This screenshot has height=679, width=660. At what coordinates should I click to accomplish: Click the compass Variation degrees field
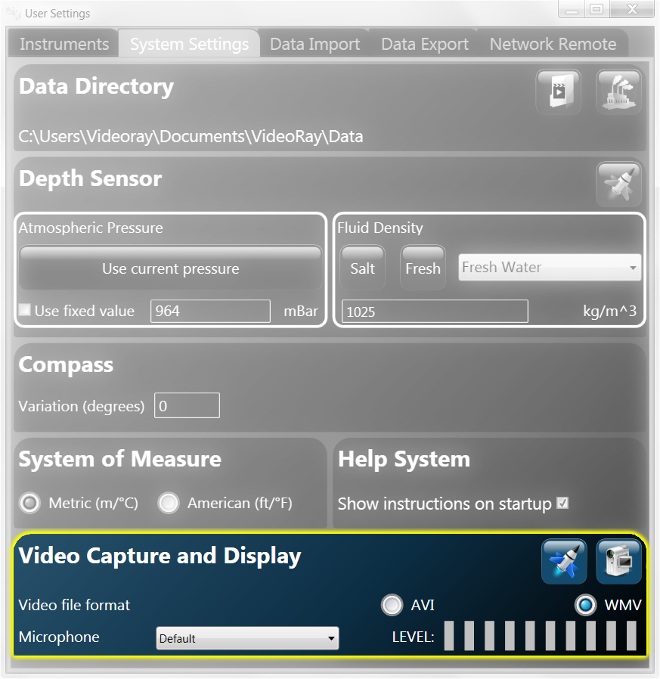click(x=187, y=405)
